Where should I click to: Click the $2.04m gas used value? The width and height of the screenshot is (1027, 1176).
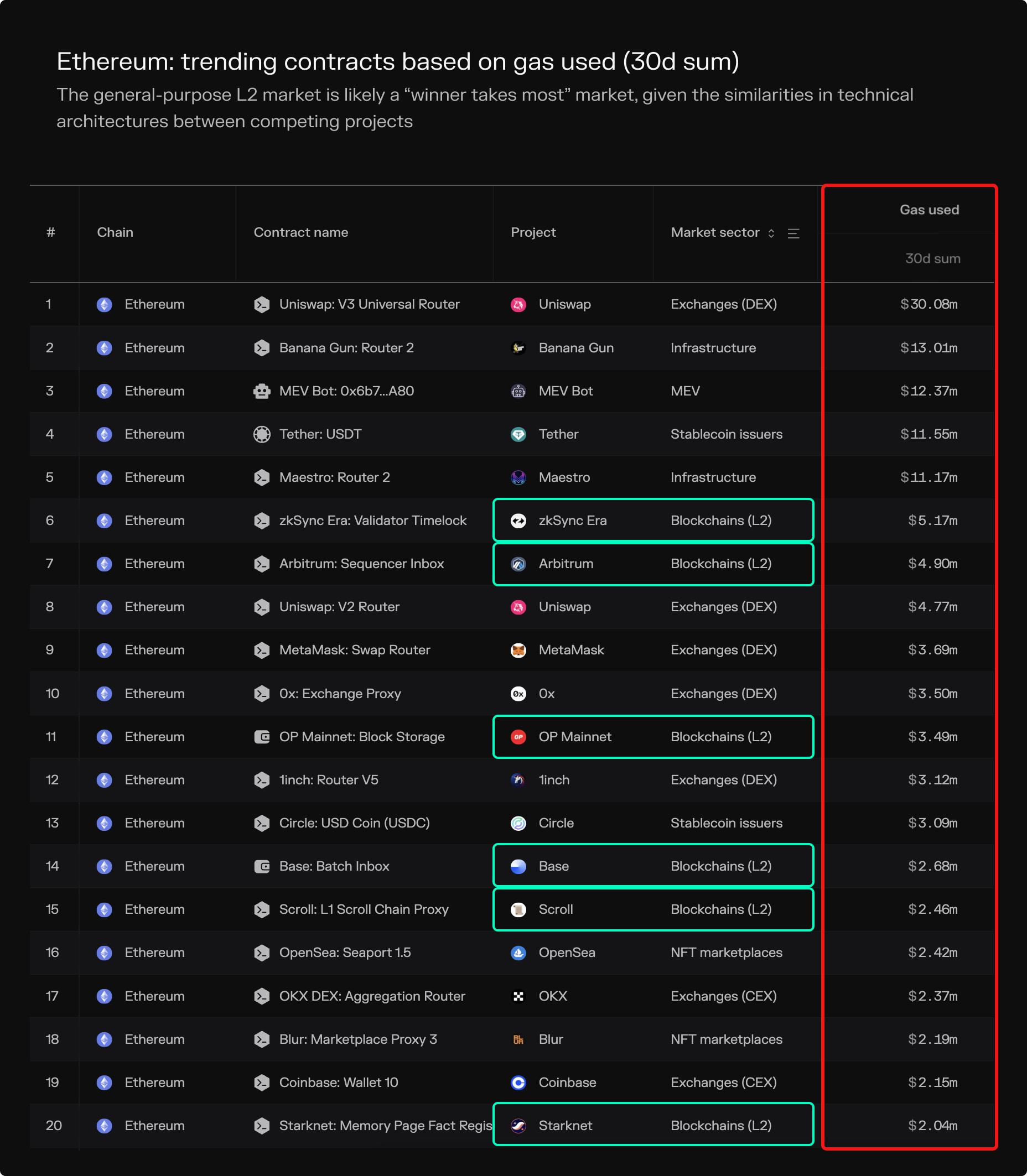coord(932,1126)
